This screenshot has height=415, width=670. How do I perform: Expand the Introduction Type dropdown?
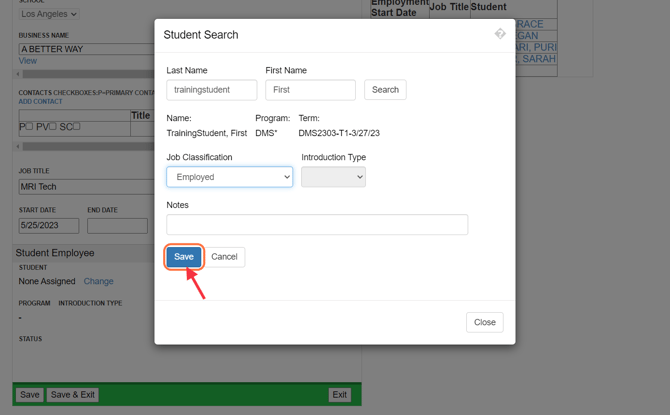coord(333,177)
